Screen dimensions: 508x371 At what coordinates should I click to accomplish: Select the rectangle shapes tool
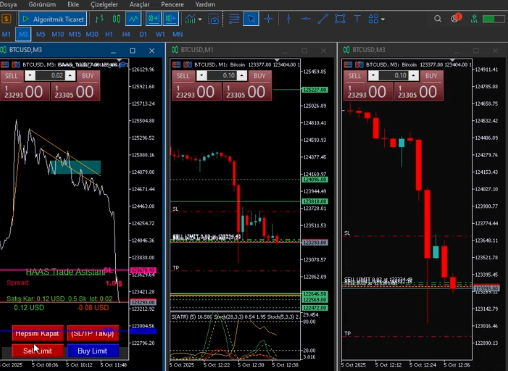[340, 19]
